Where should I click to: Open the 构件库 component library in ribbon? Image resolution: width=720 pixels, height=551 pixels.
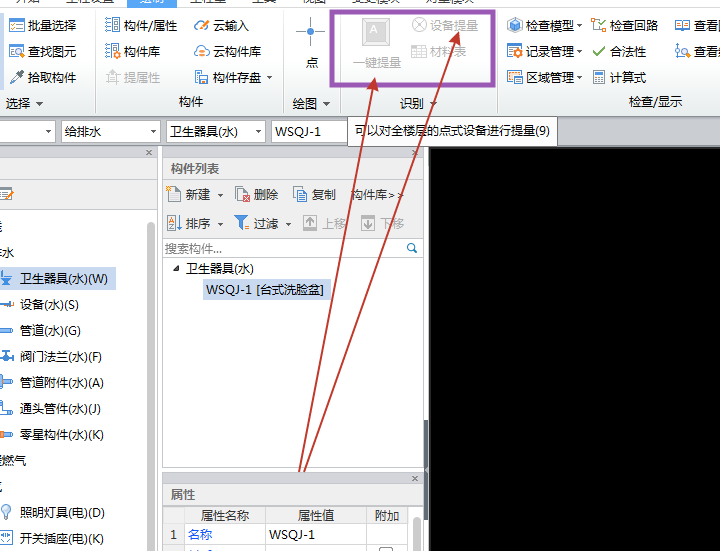coord(132,51)
